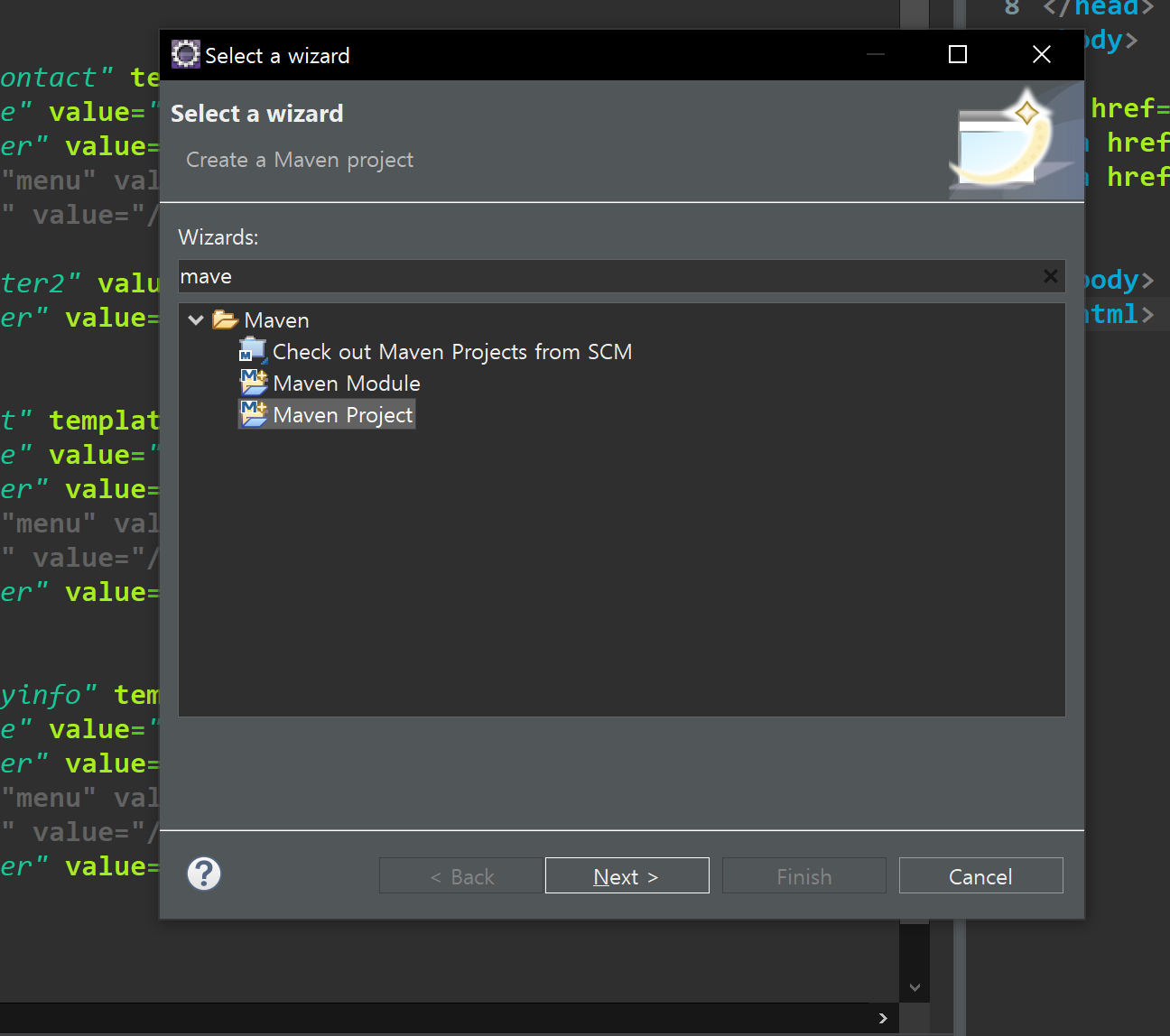Select the Maven category label

tap(276, 320)
